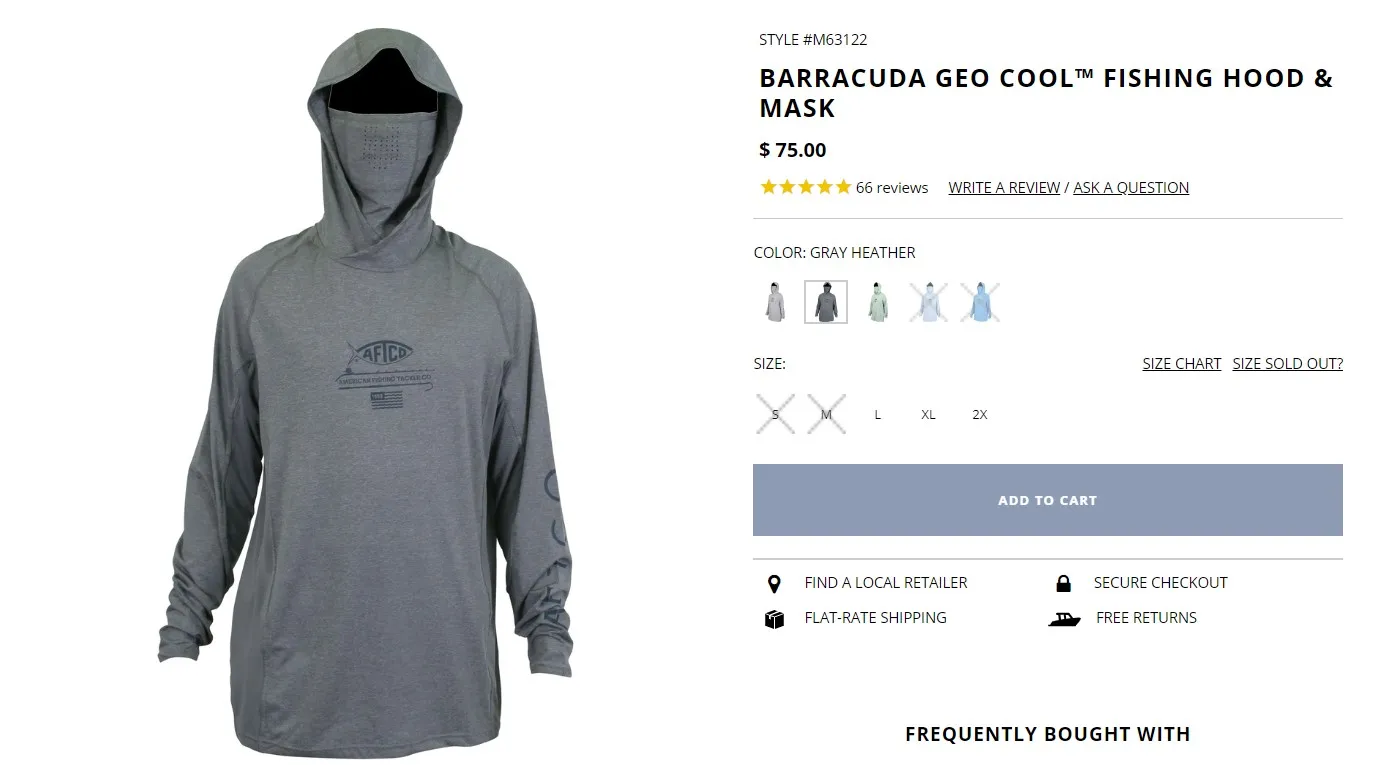This screenshot has width=1395, height=765.
Task: Select the light gray color swatch
Action: tap(774, 302)
